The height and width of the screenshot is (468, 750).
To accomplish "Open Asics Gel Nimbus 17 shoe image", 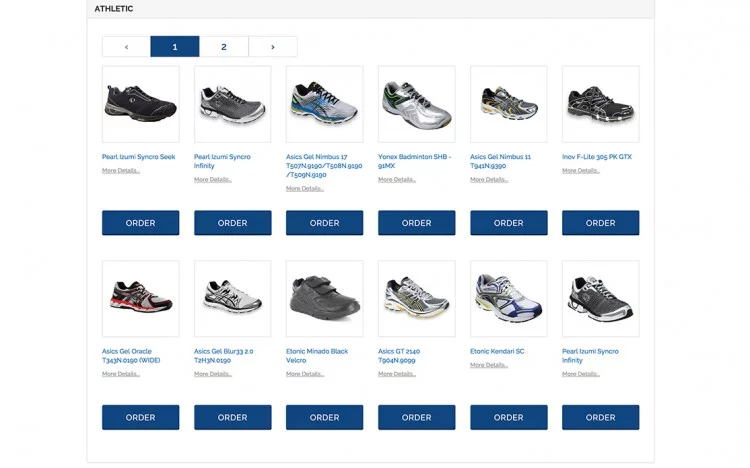I will click(325, 104).
